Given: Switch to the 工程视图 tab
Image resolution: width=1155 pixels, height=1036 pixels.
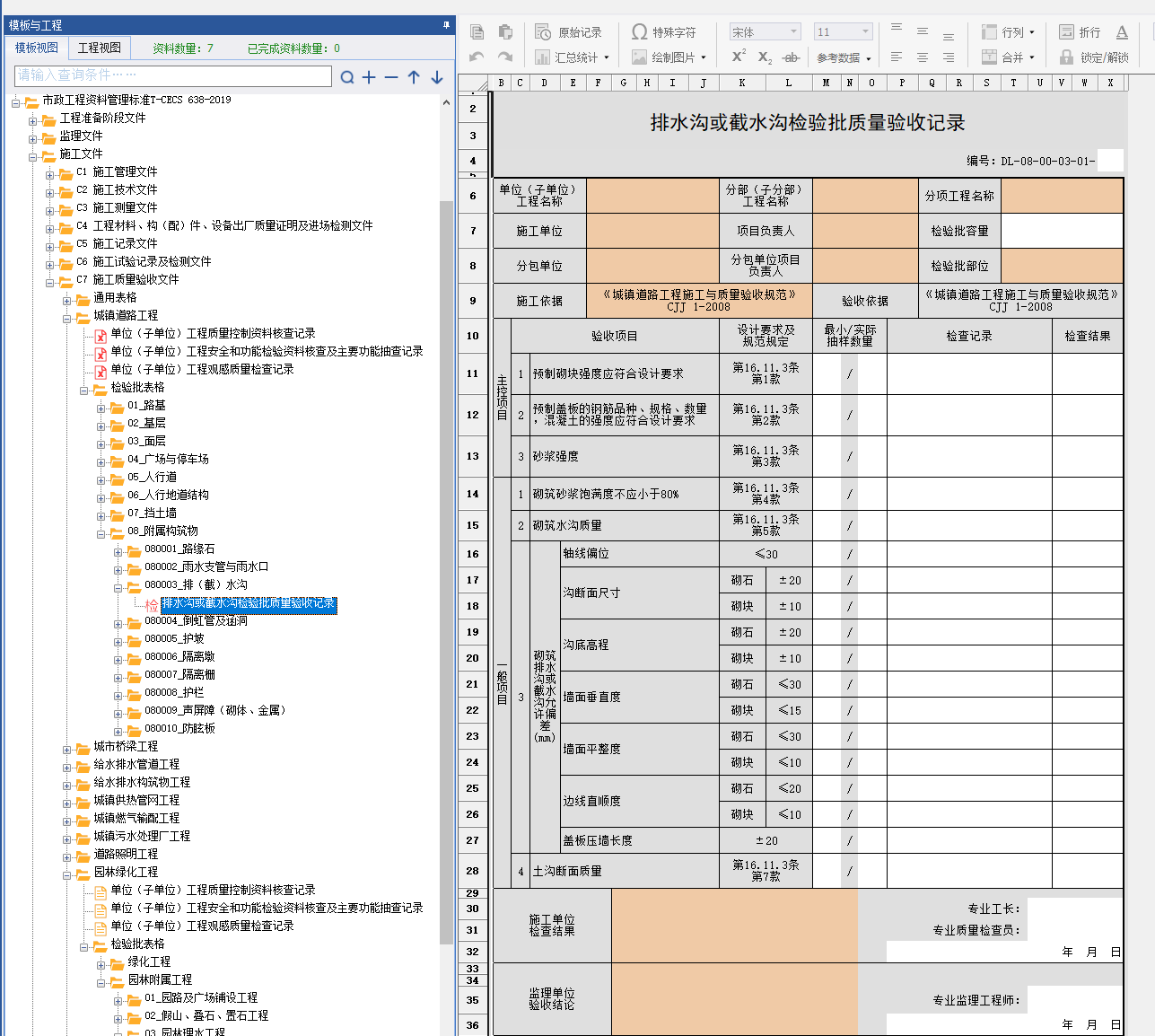Looking at the screenshot, I should click(x=99, y=48).
